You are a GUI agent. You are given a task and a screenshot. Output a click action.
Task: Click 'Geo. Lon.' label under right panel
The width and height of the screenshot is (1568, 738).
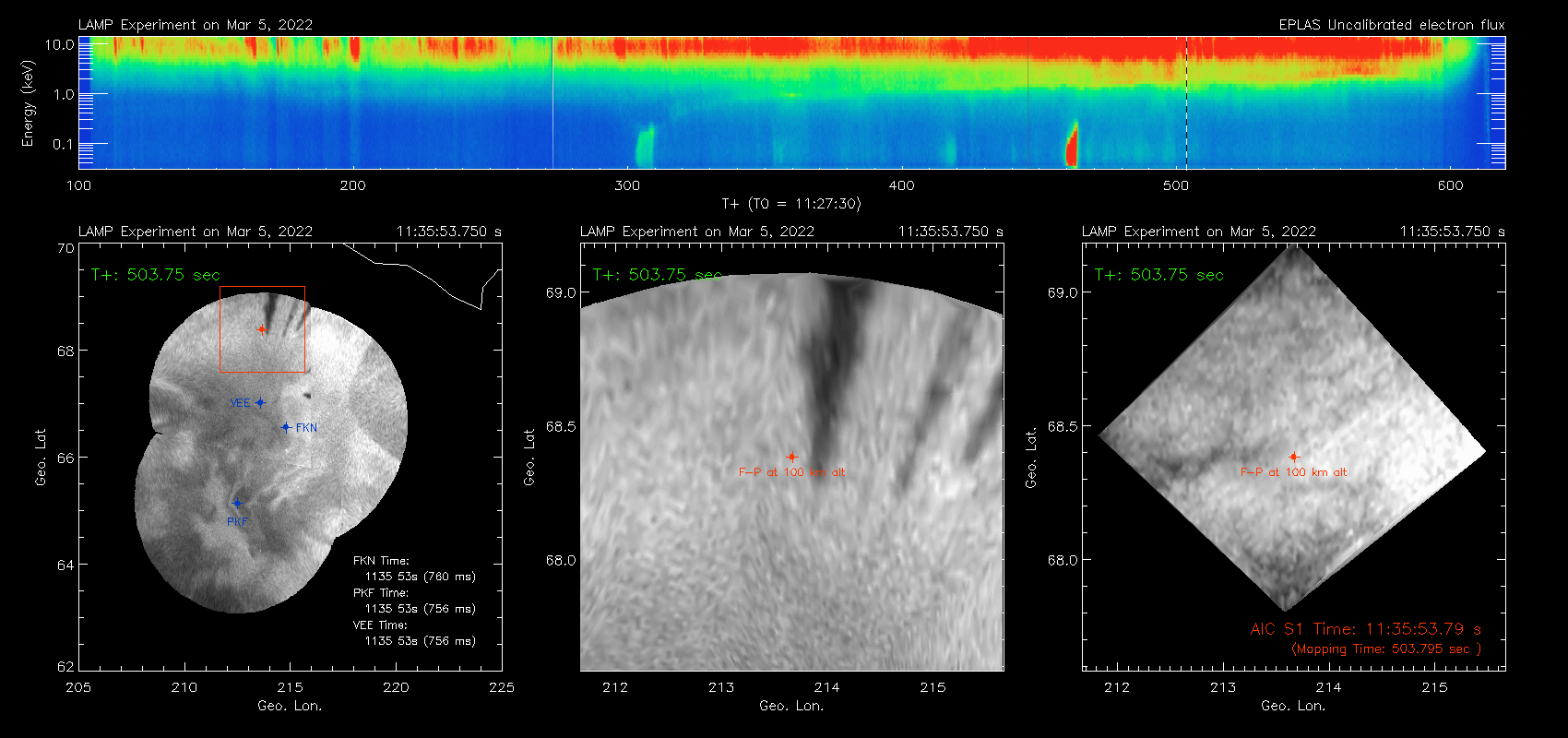click(x=1293, y=706)
